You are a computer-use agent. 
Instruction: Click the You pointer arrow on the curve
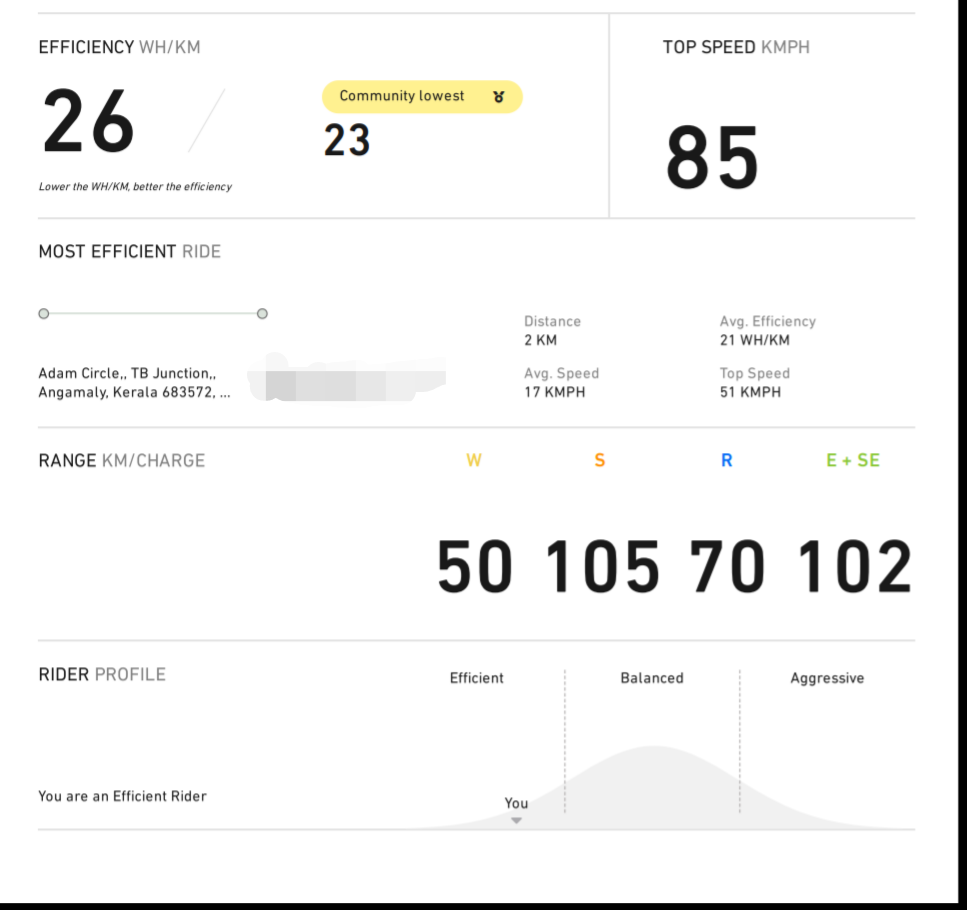pyautogui.click(x=516, y=820)
